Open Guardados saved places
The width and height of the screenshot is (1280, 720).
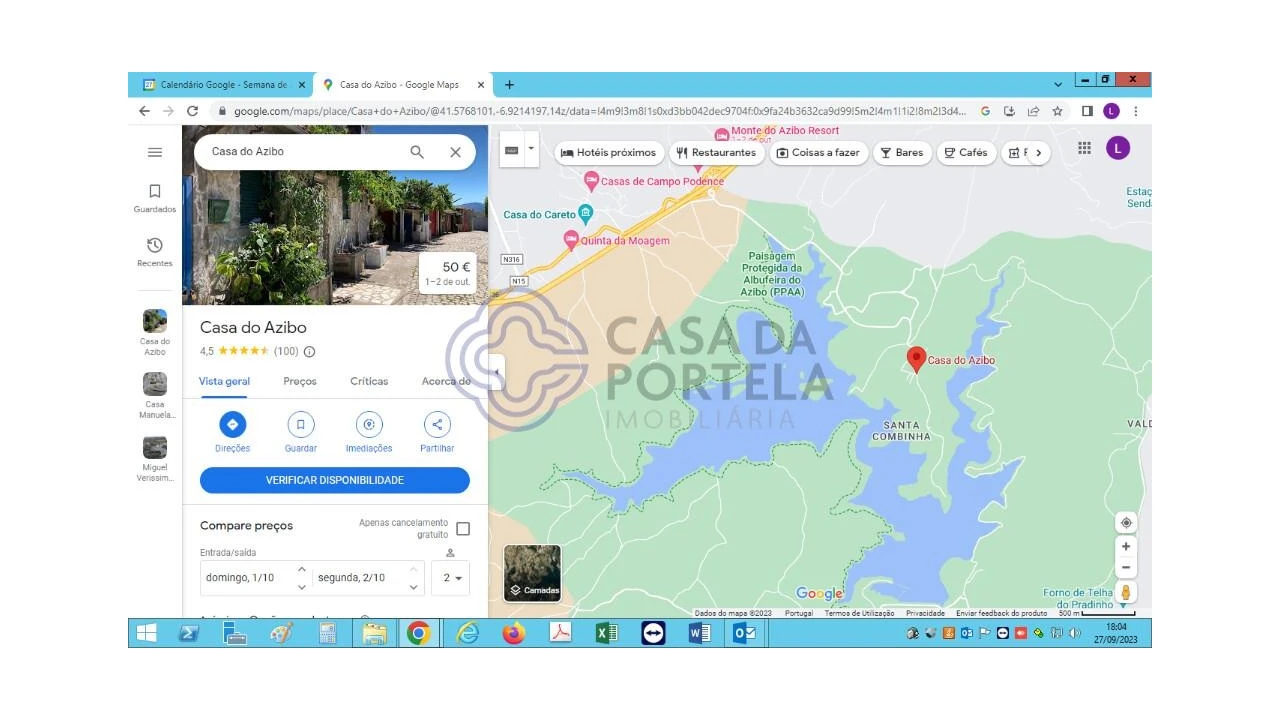[x=155, y=197]
